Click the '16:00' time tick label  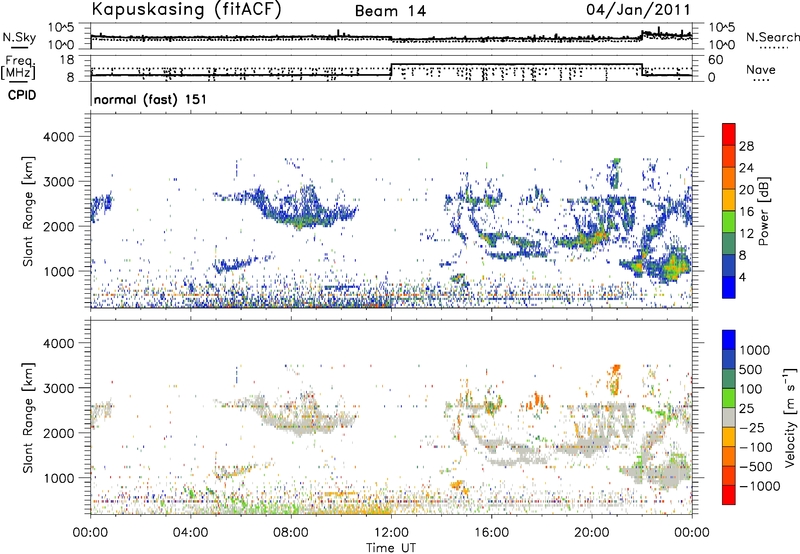click(491, 533)
